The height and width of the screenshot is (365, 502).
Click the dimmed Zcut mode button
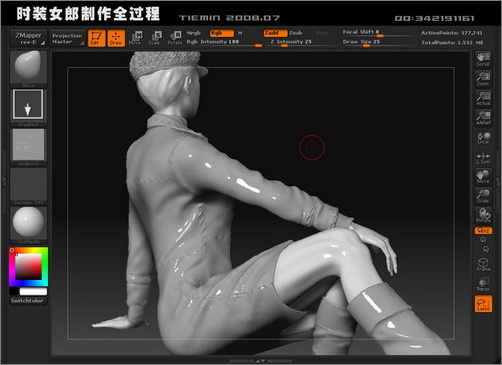(x=322, y=33)
